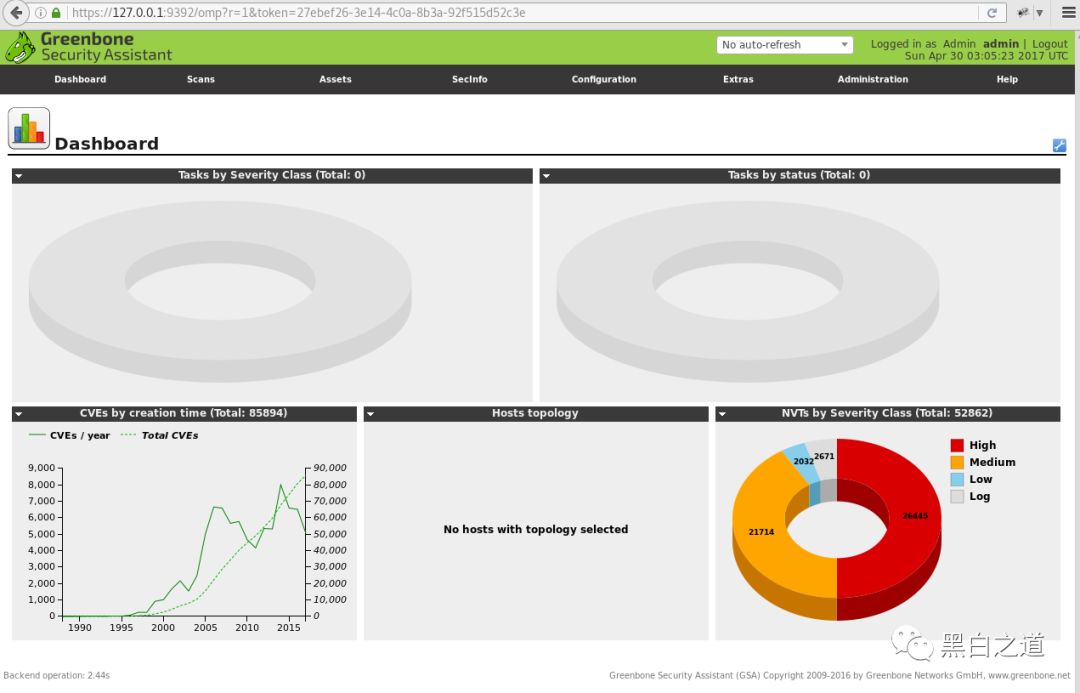Expand CVEs by creation time panel menu arrow

19,414
